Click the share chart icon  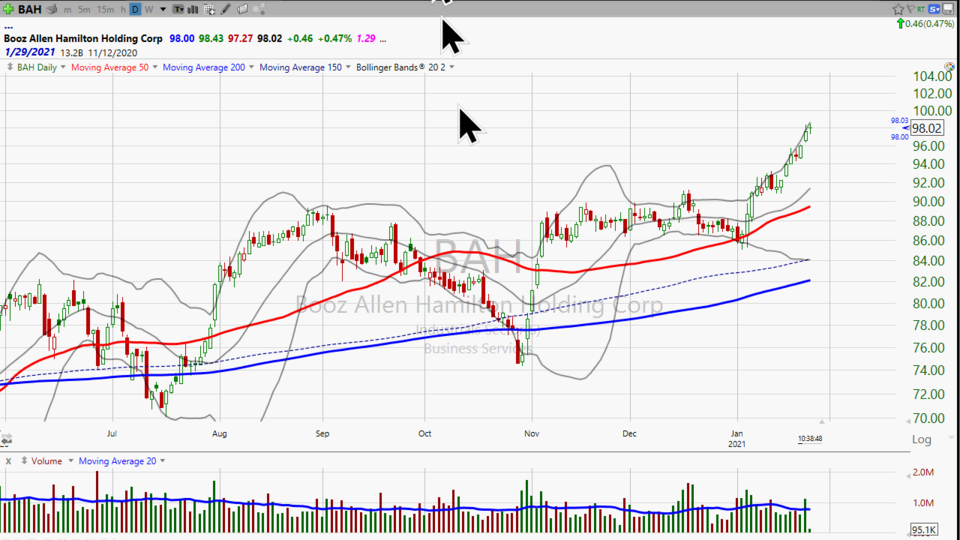tap(259, 9)
